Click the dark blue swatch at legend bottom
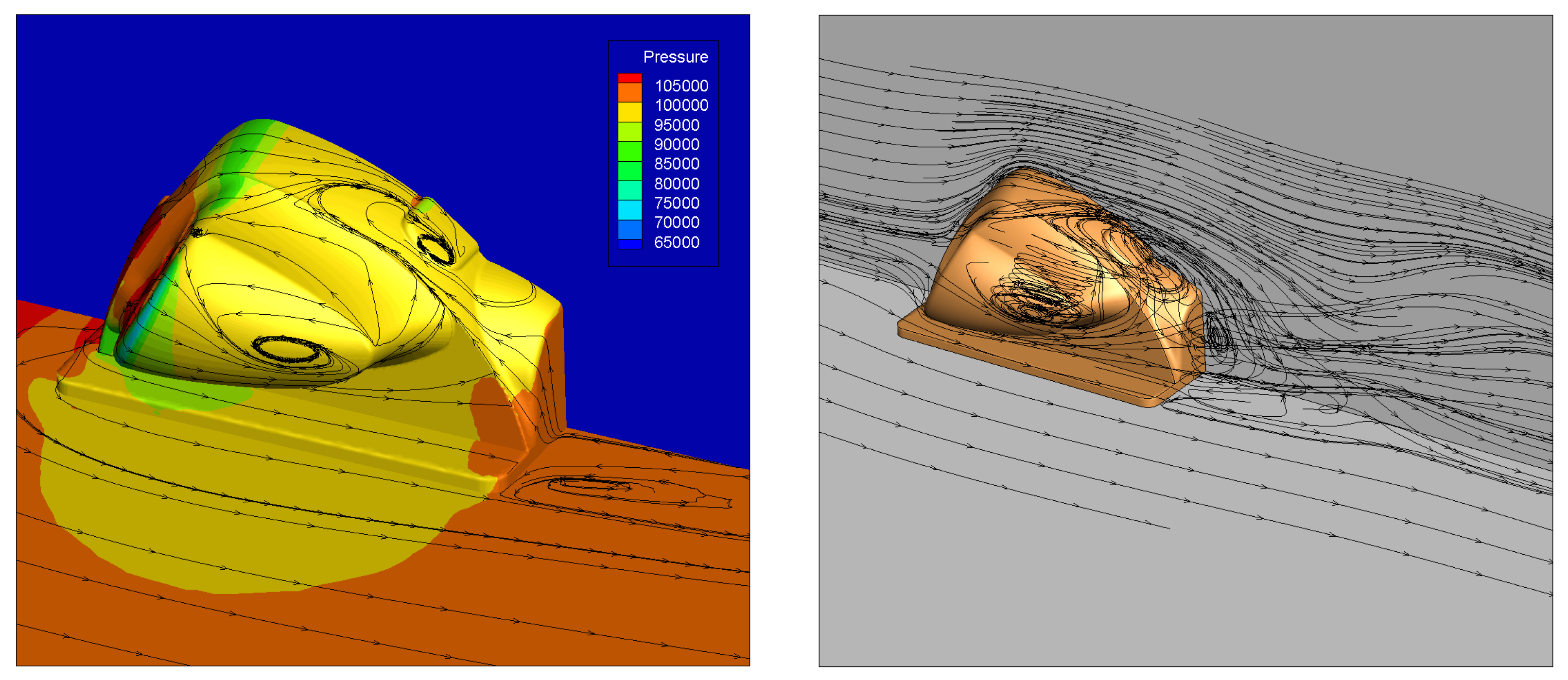1568x680 pixels. 629,244
